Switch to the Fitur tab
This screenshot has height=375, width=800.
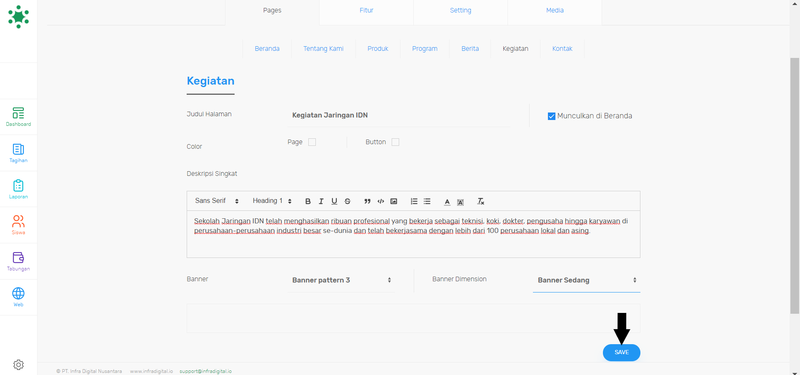[x=366, y=11]
